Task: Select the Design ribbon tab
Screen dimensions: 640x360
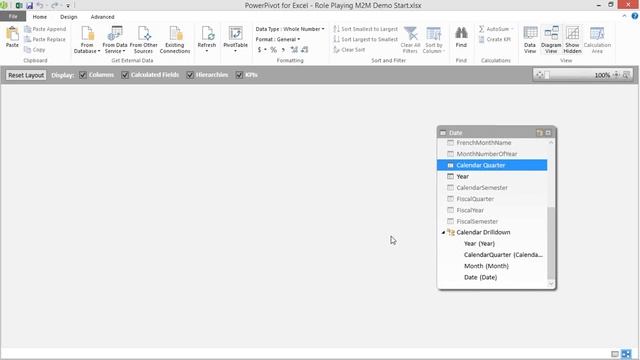Action: coord(69,17)
